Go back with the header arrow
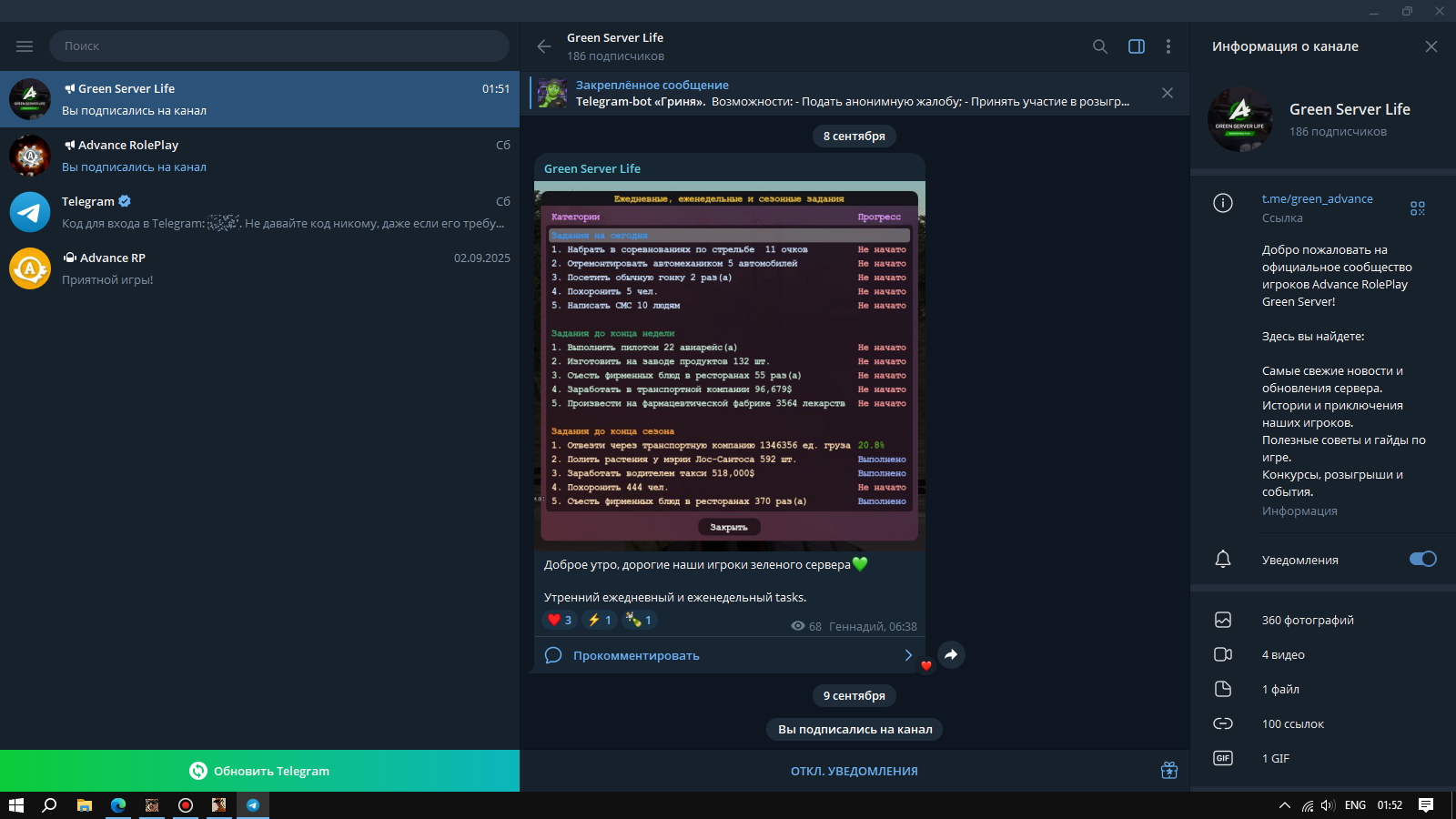1456x819 pixels. point(544,46)
